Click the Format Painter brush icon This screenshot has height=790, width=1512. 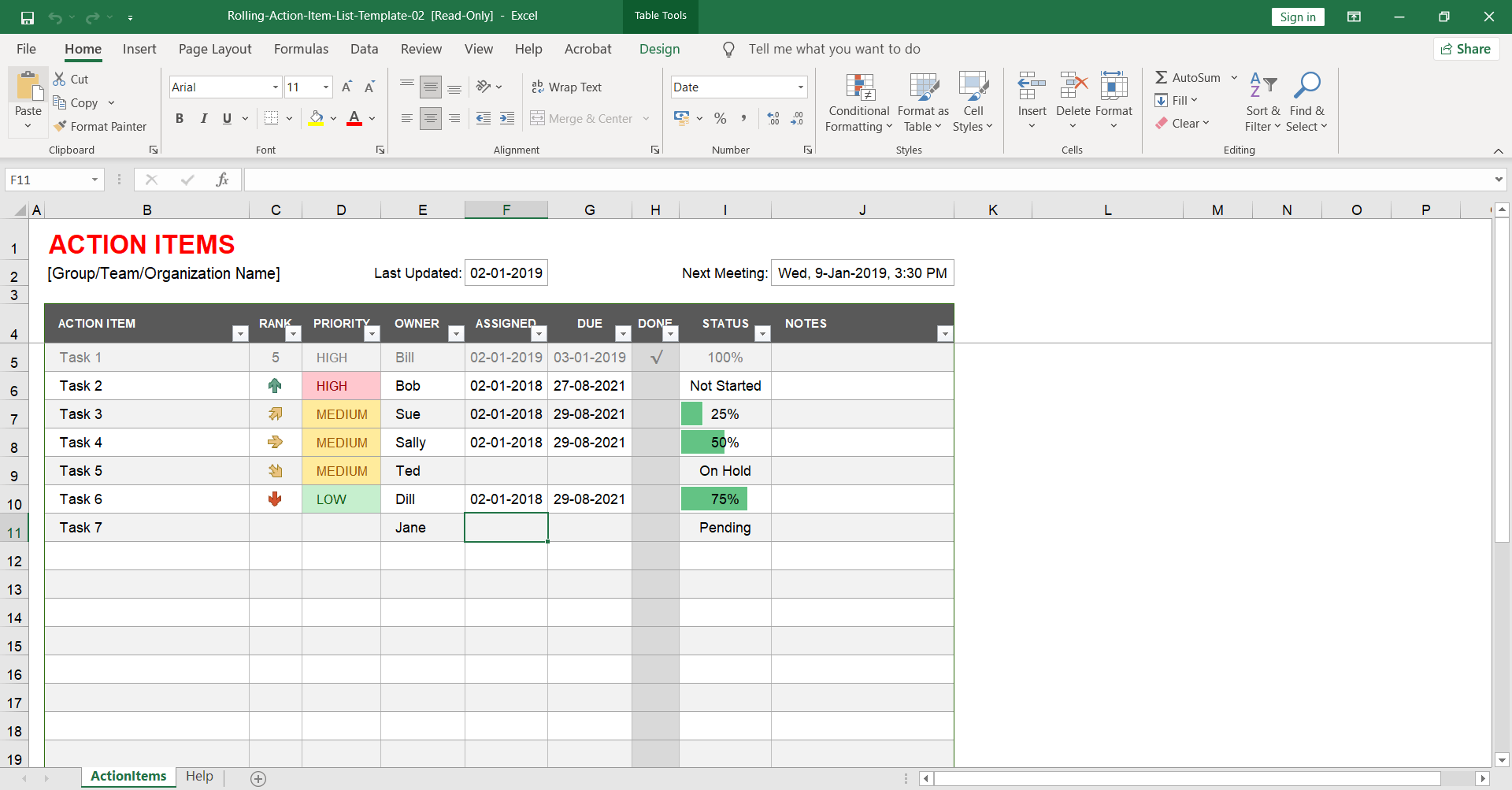click(x=60, y=126)
